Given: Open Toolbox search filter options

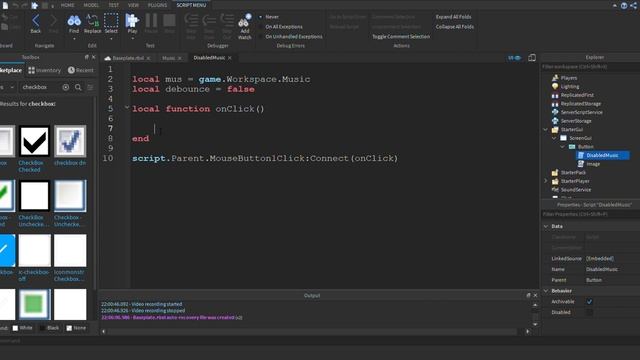Looking at the screenshot, I should coord(90,87).
